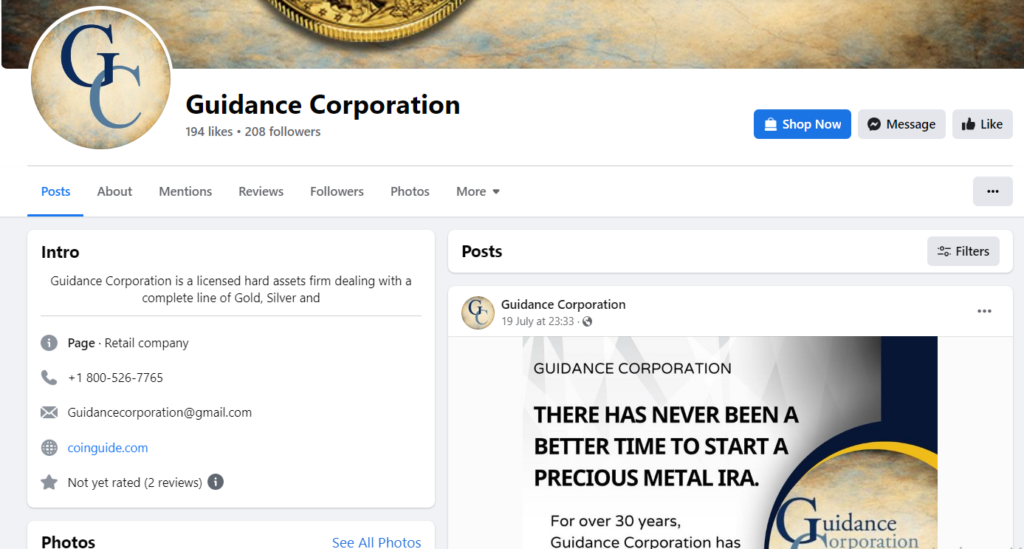View the Reviews tab

[x=261, y=191]
